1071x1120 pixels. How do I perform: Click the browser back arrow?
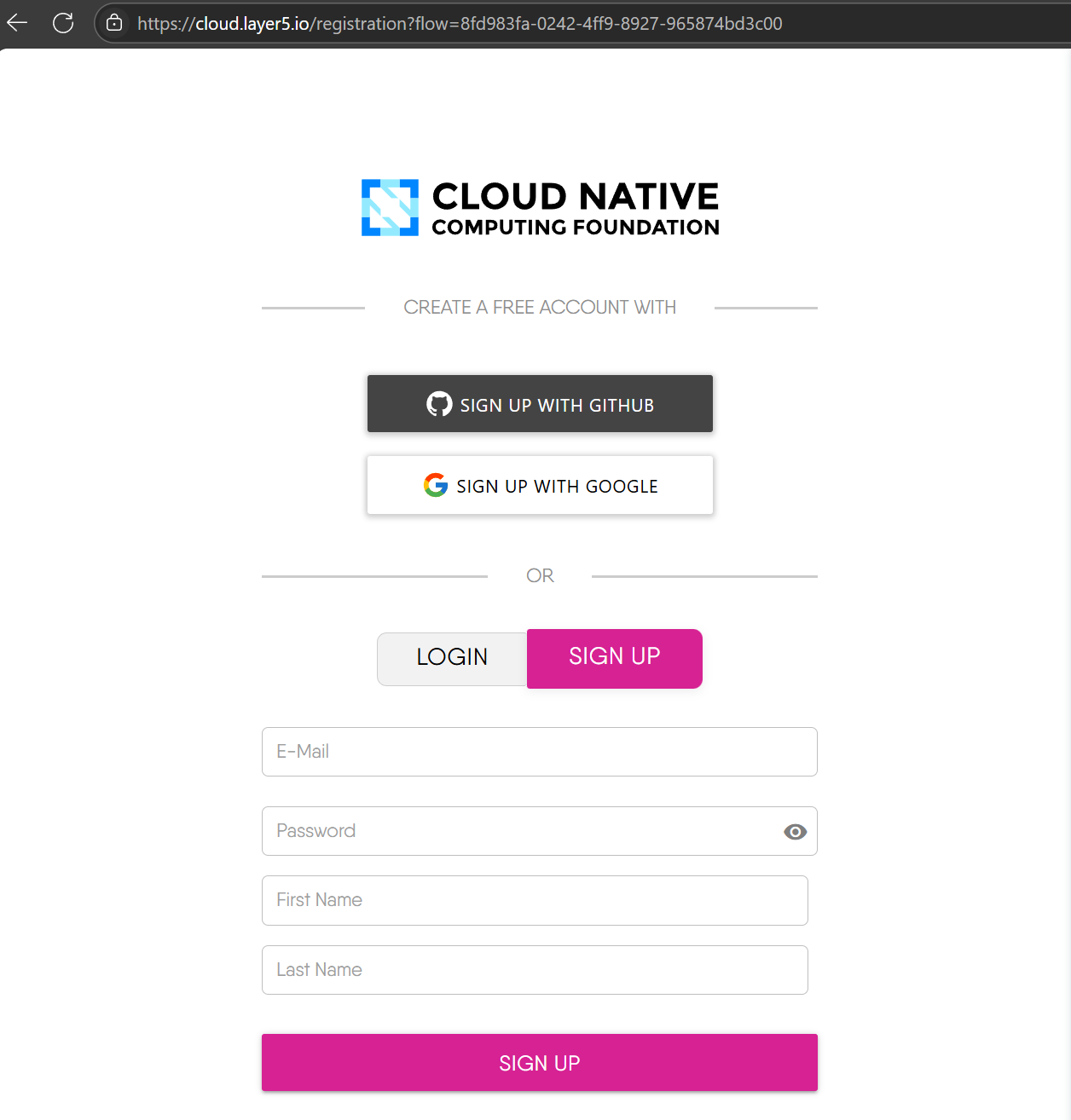(18, 23)
